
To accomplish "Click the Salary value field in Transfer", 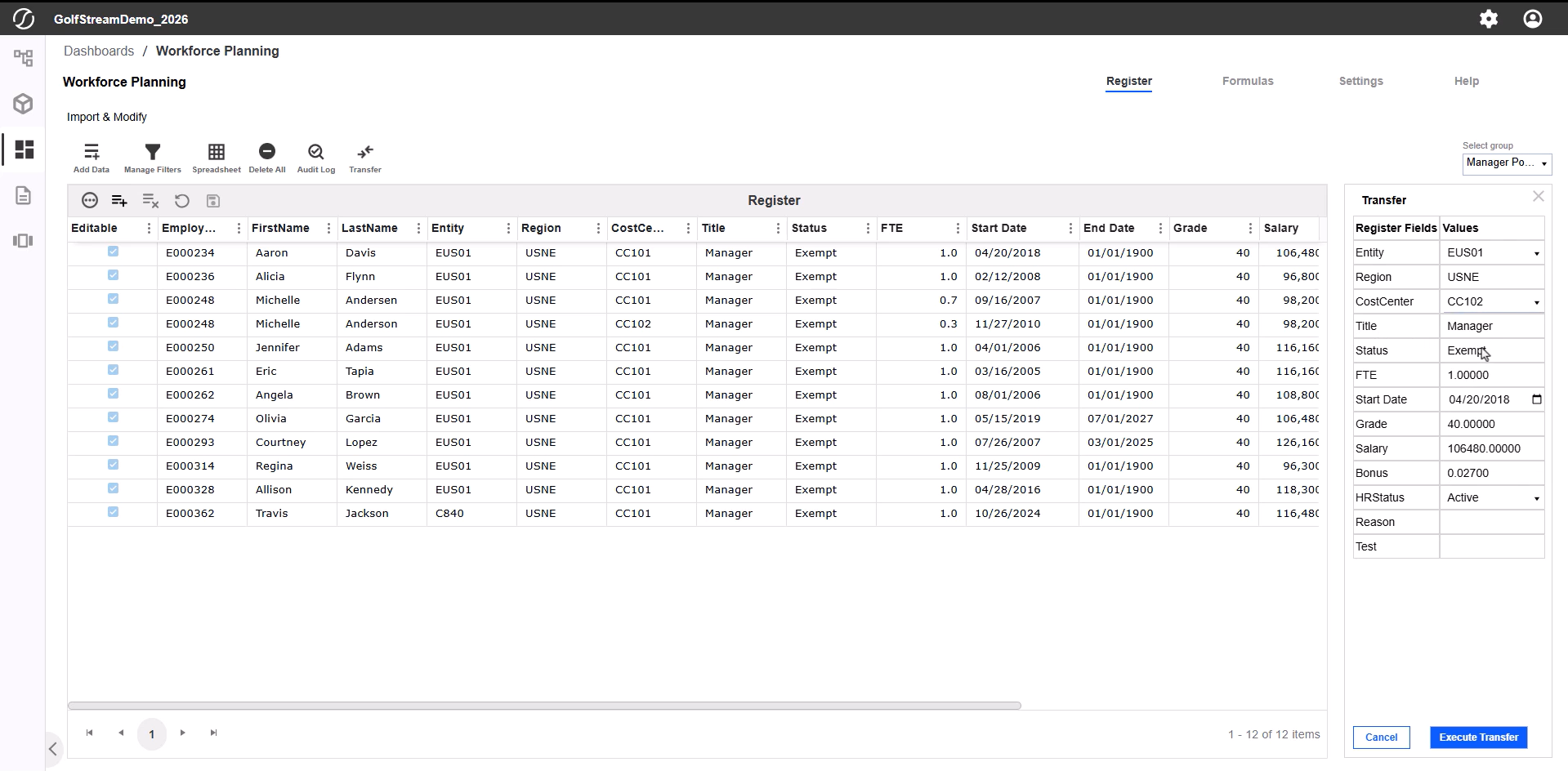I will coord(1492,448).
